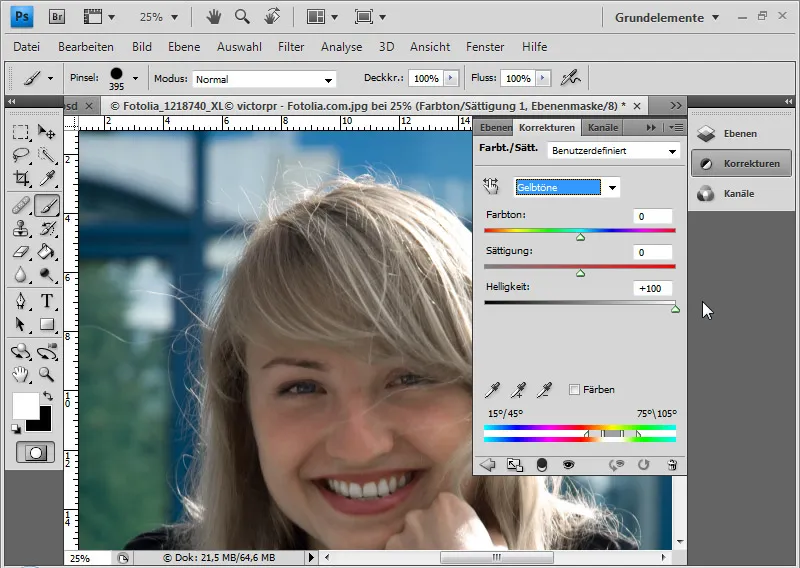Toggle airbrush mode in options bar
Screen dimensions: 800x568
[x=570, y=78]
